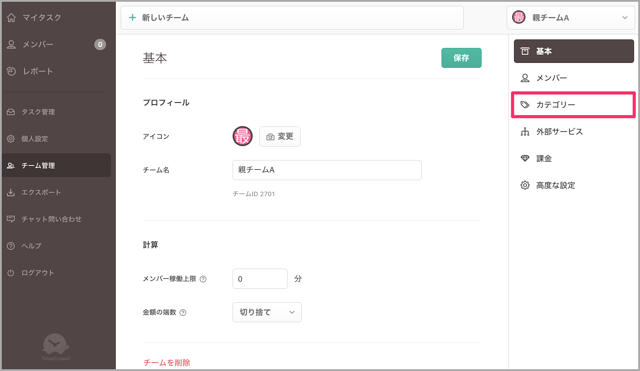Click the inbox icon beside タスク管理

[11, 112]
